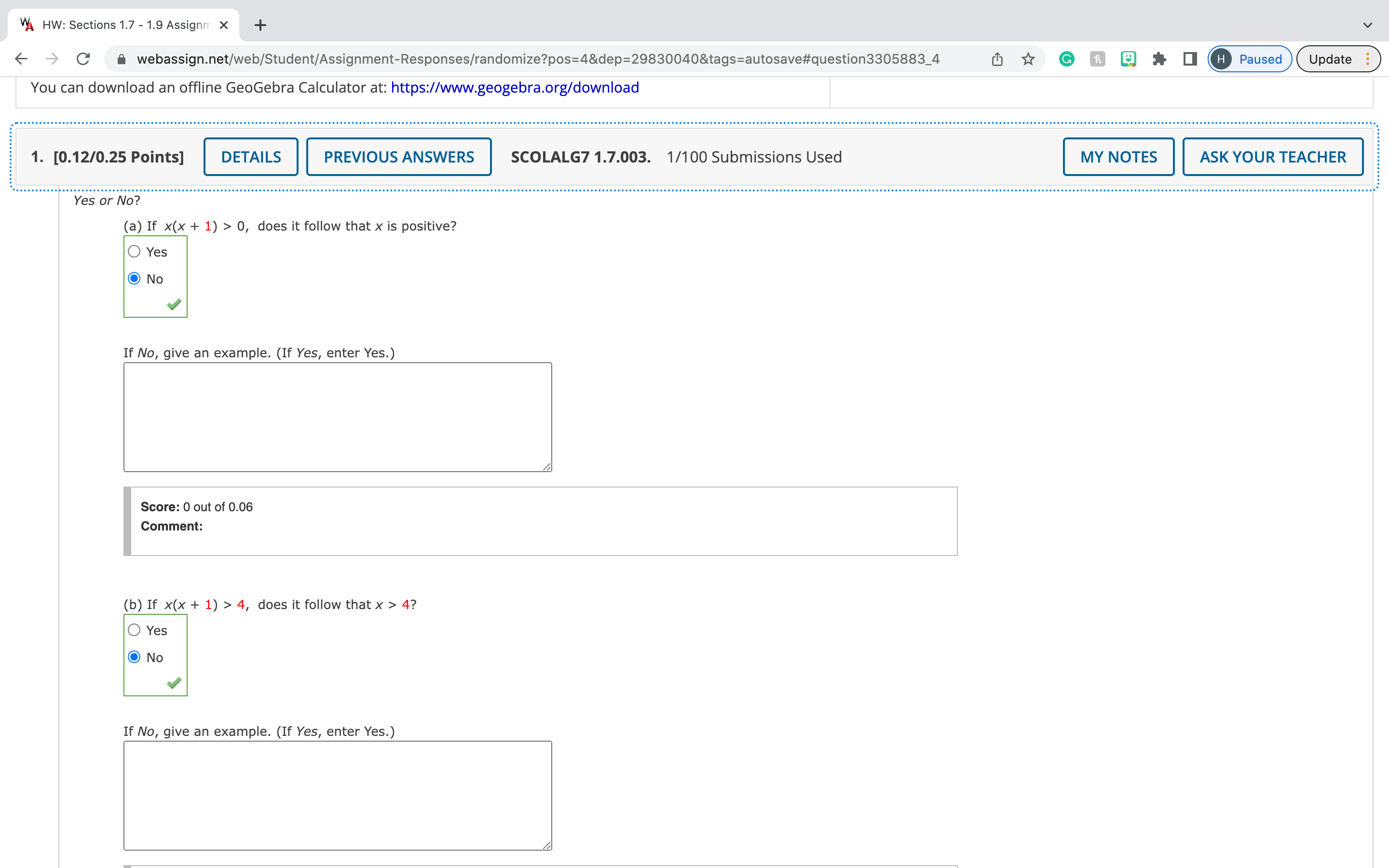Open a new browser tab
The height and width of the screenshot is (868, 1389).
pos(260,25)
